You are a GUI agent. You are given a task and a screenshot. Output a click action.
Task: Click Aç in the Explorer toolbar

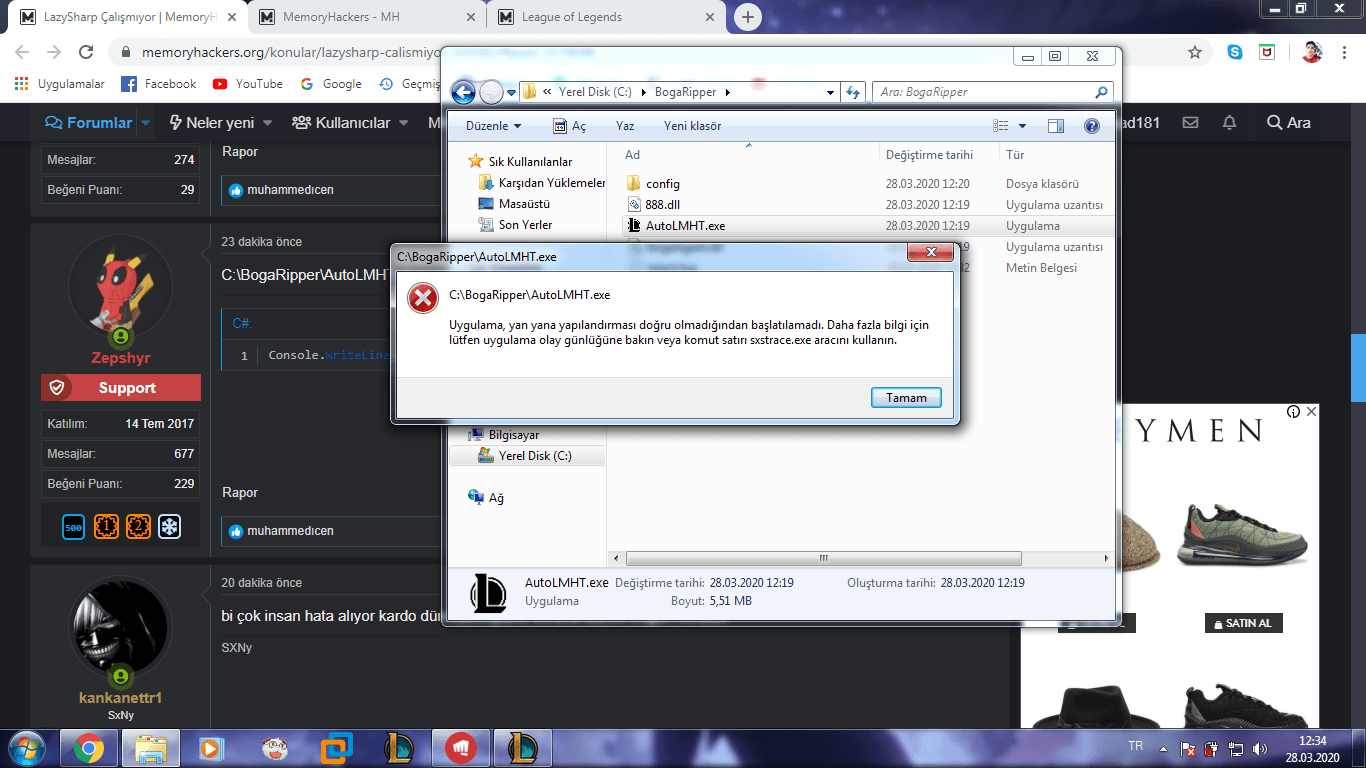tap(570, 126)
